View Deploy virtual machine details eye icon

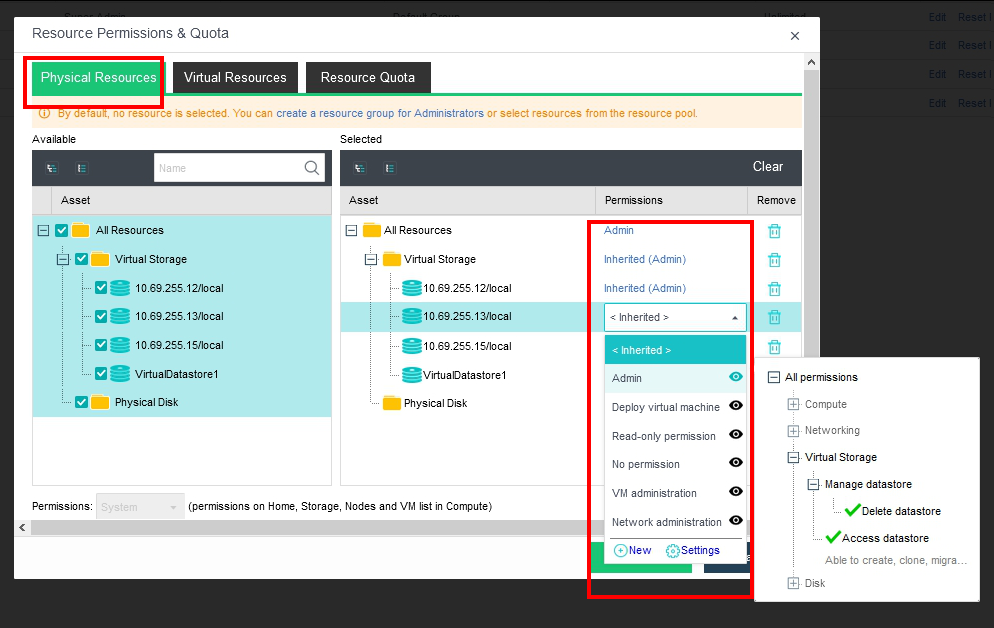coord(735,406)
